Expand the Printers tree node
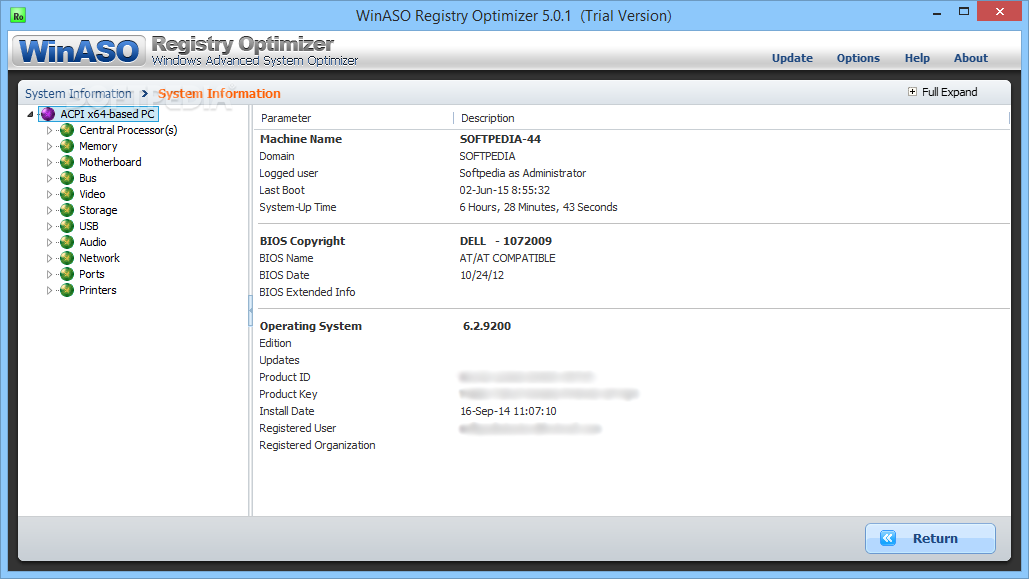This screenshot has height=579, width=1029. [x=49, y=290]
